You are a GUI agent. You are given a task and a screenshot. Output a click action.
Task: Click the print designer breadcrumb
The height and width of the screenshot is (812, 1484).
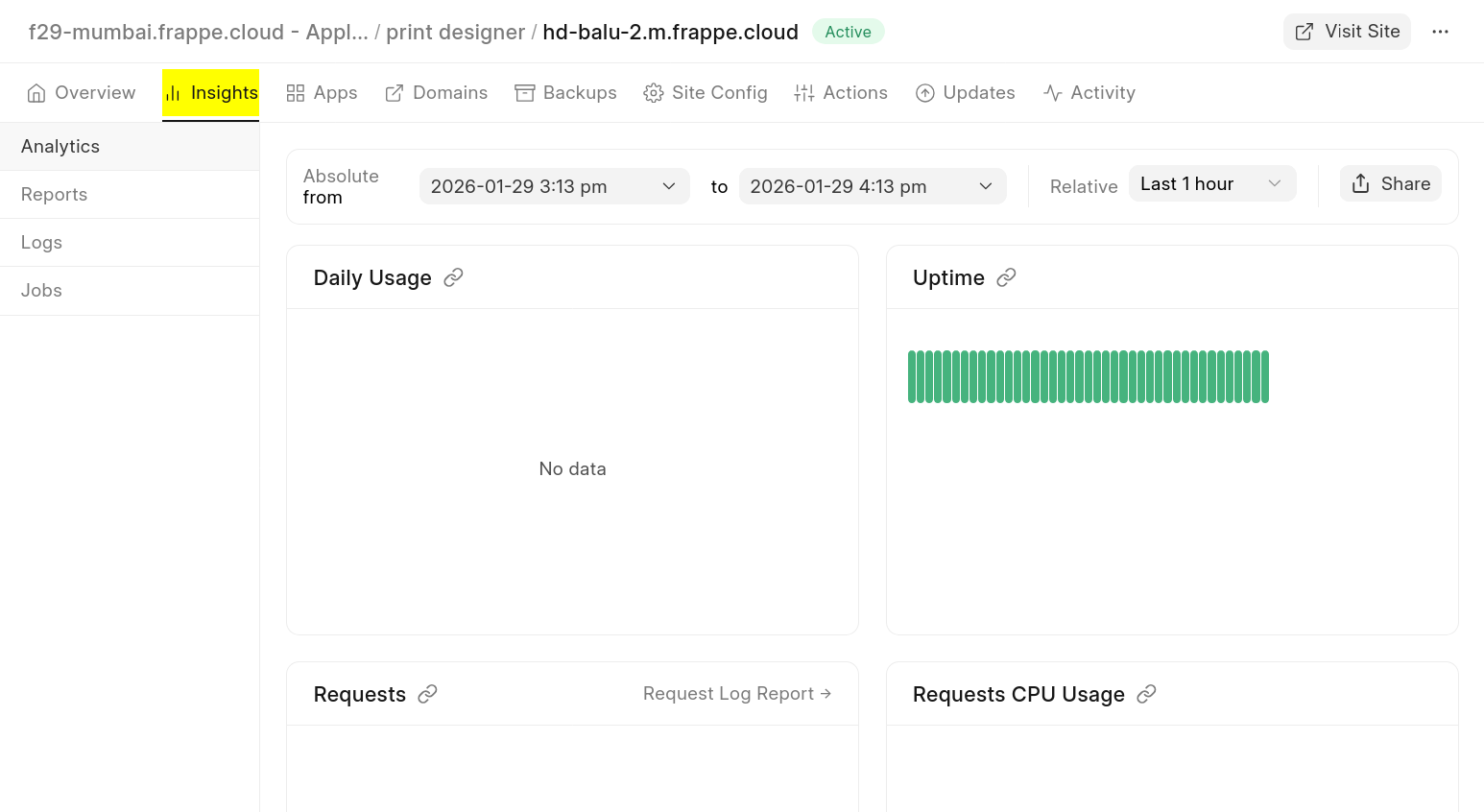tap(455, 33)
